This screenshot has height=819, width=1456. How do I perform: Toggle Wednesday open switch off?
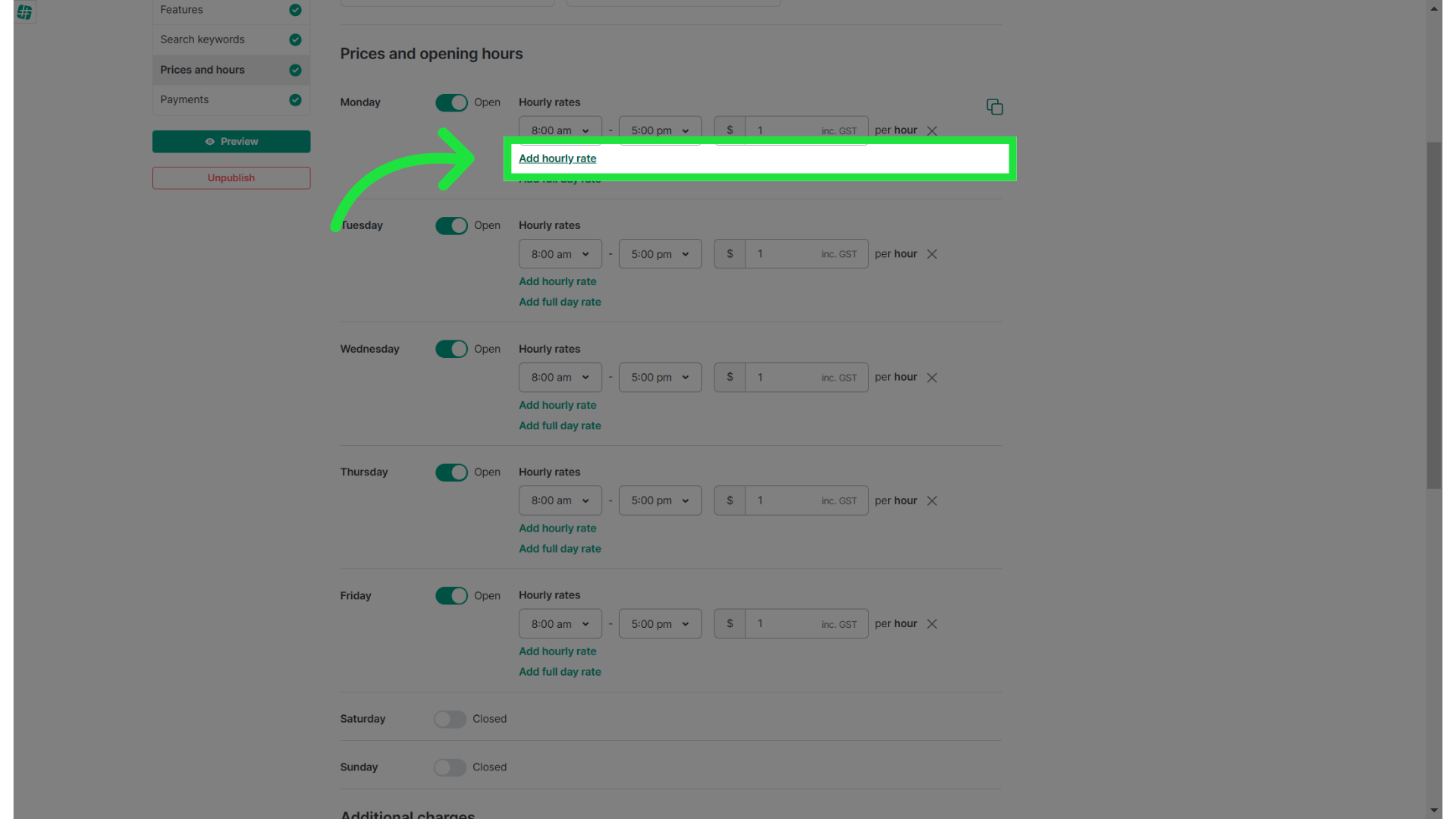click(x=451, y=349)
